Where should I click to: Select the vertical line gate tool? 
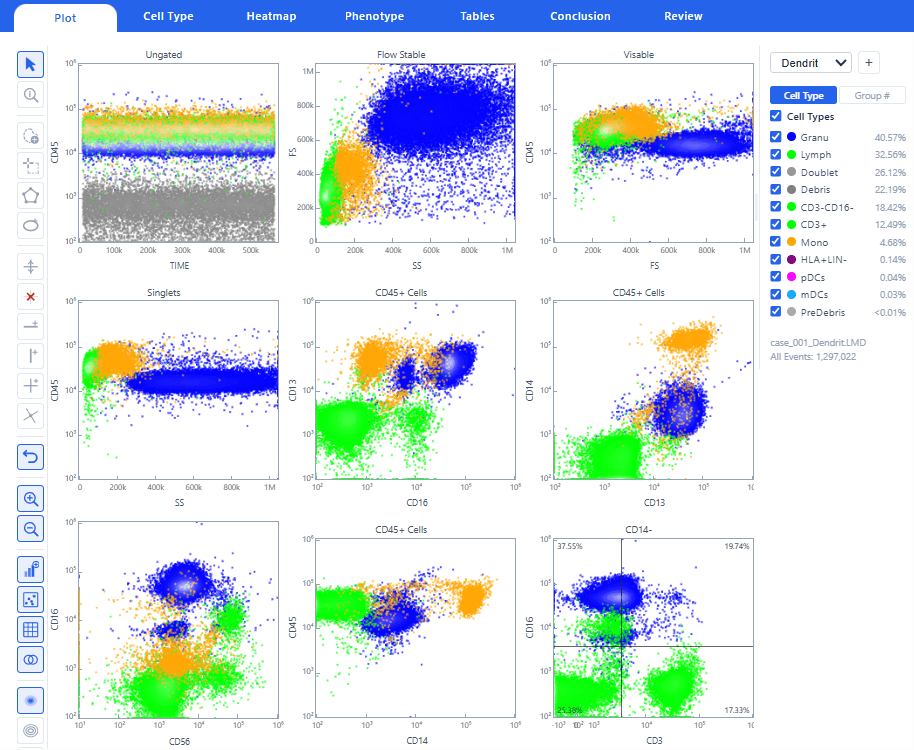click(30, 355)
